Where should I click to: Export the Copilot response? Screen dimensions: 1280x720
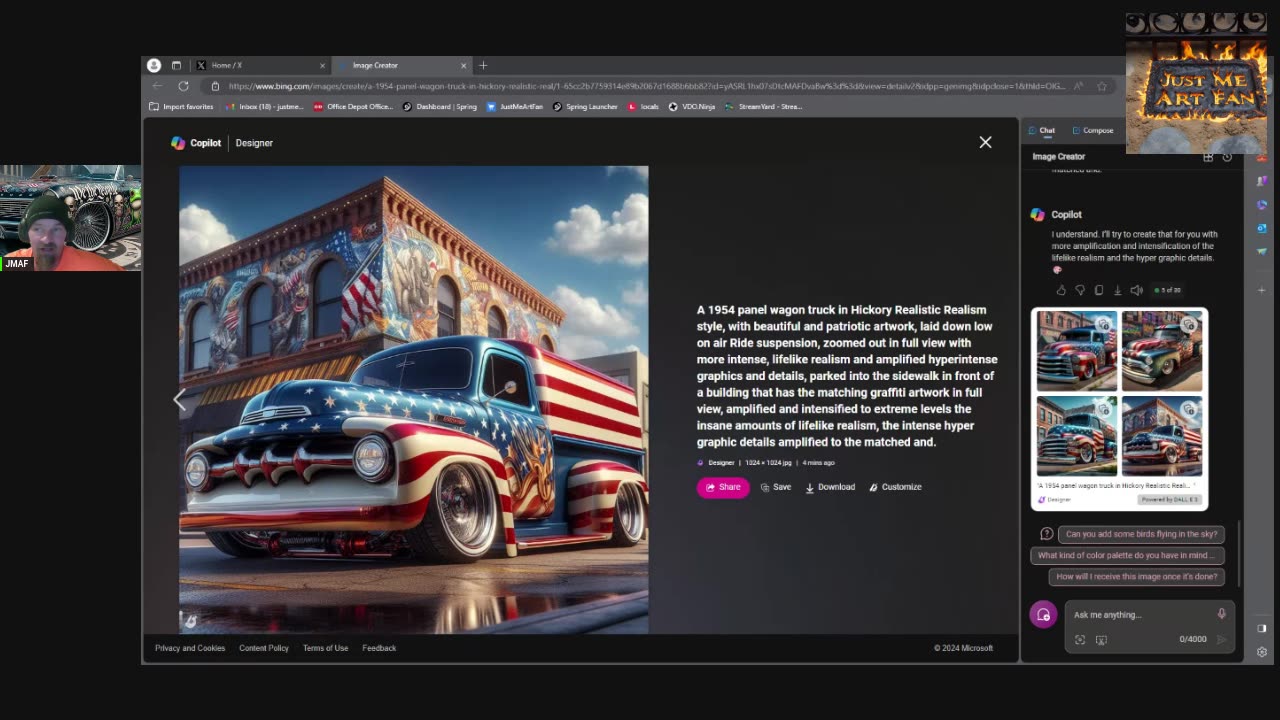1118,290
